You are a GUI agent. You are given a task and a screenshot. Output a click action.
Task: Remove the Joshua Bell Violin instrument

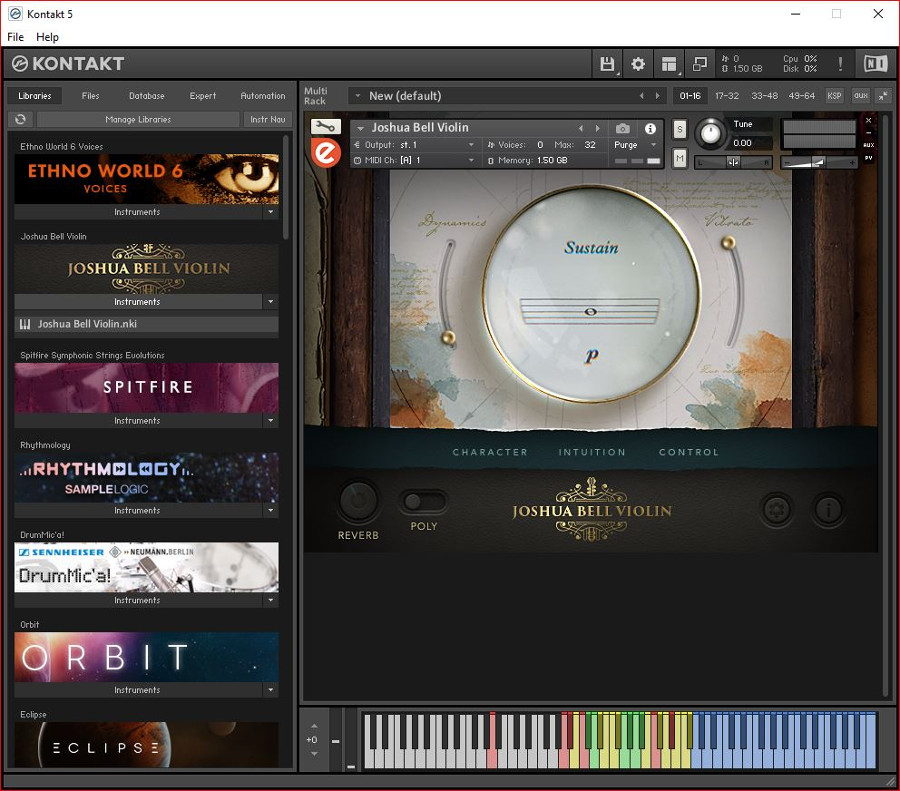point(868,121)
